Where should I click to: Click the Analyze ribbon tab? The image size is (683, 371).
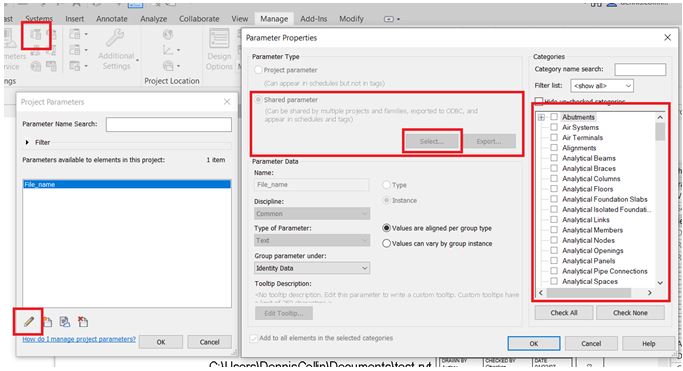(x=153, y=19)
